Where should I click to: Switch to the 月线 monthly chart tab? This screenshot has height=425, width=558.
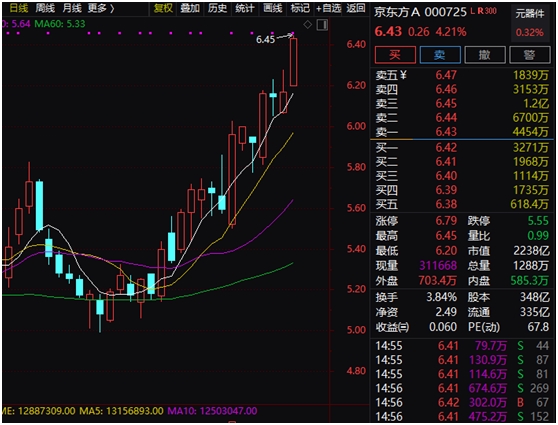pyautogui.click(x=72, y=8)
